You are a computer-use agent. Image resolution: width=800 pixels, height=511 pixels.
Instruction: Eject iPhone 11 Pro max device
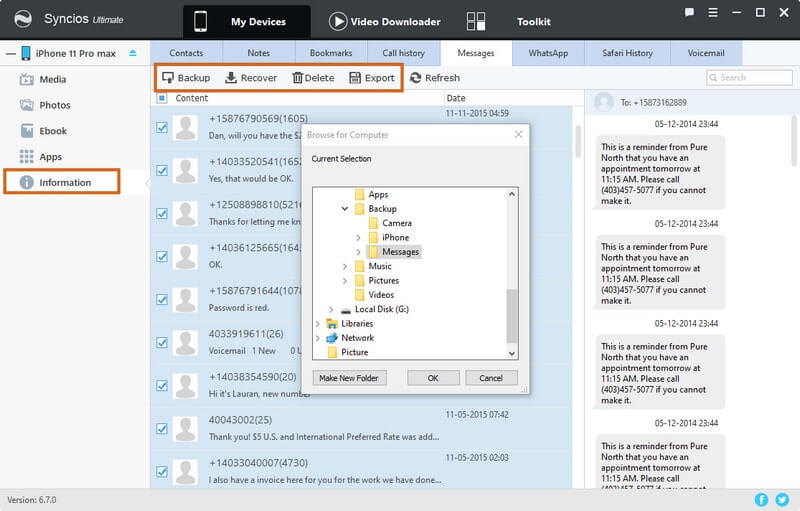pos(133,53)
